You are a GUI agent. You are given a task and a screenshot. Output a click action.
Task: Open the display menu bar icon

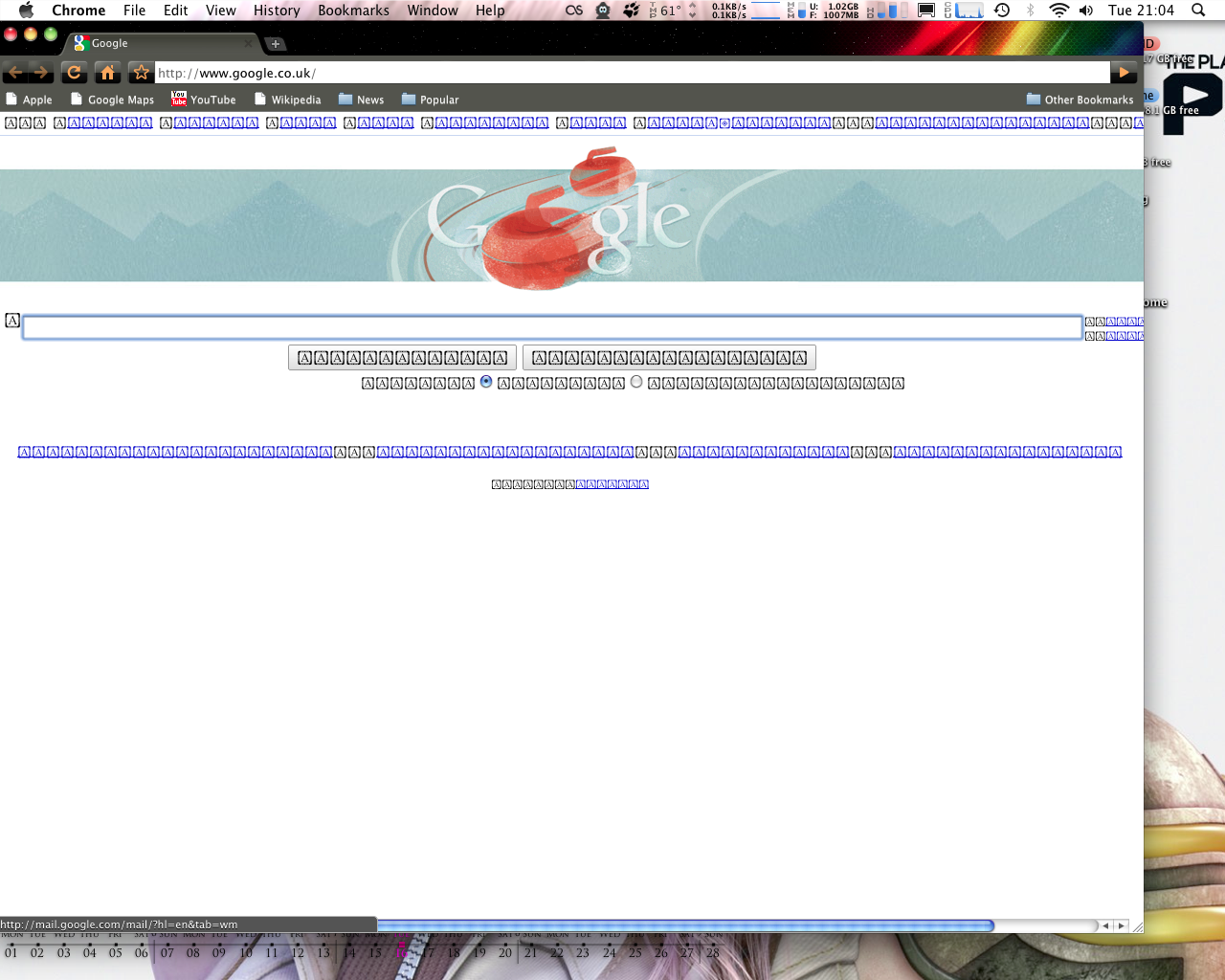[926, 11]
